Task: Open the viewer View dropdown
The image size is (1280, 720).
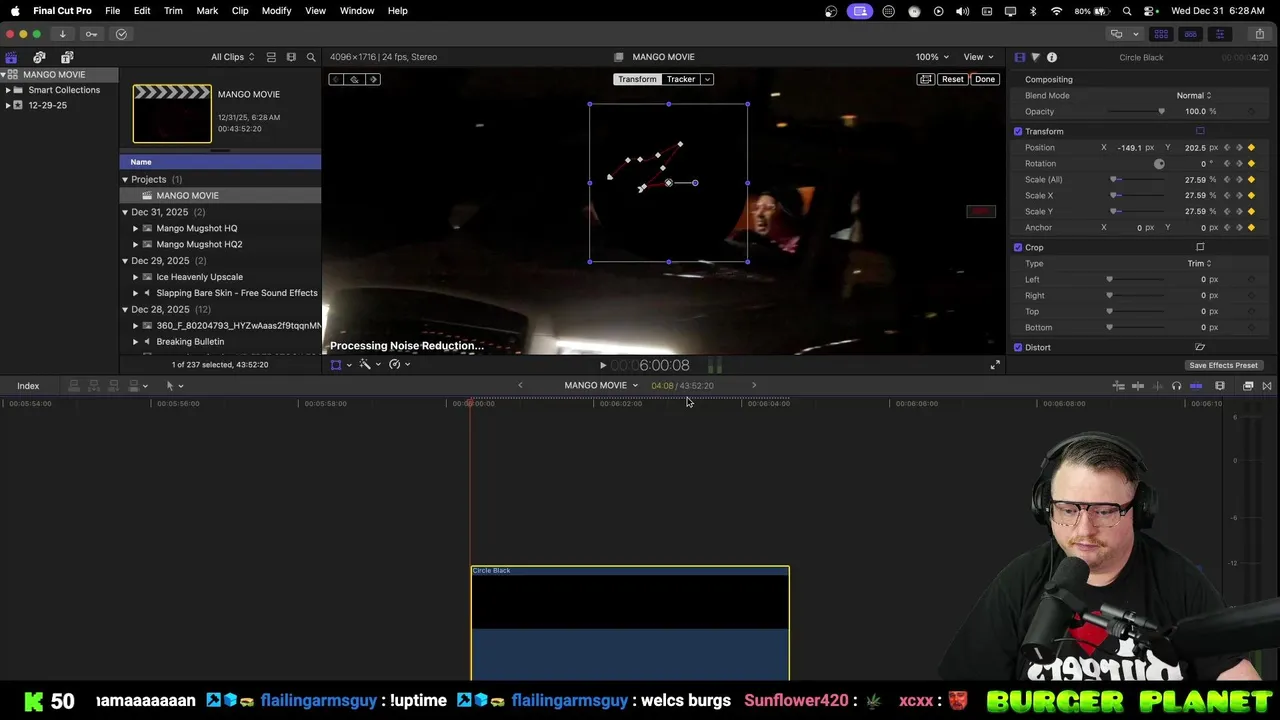Action: [978, 57]
